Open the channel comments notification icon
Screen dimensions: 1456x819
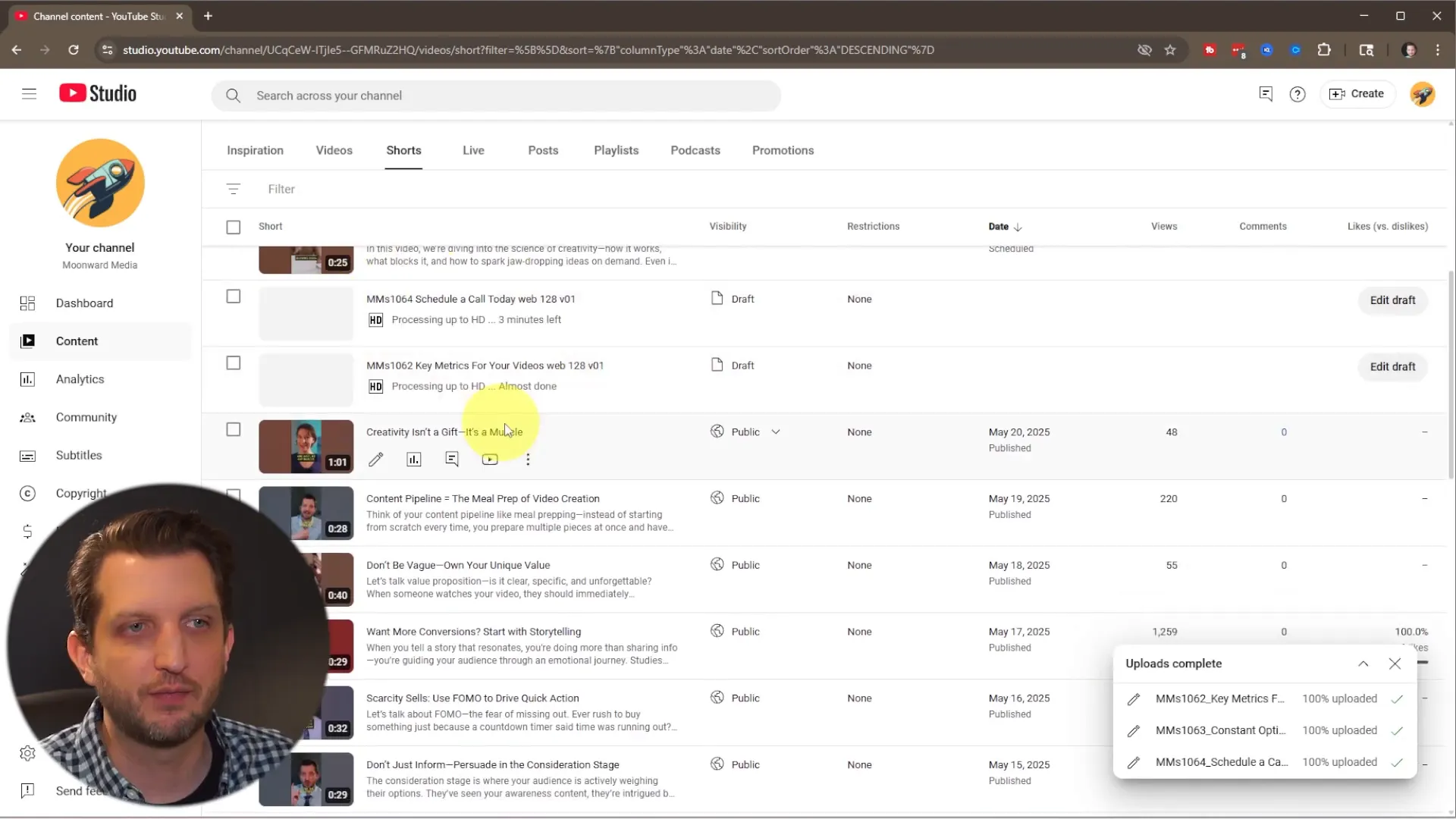pos(1266,94)
